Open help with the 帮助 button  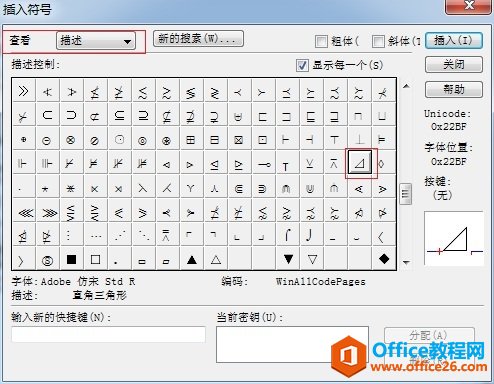click(x=454, y=89)
